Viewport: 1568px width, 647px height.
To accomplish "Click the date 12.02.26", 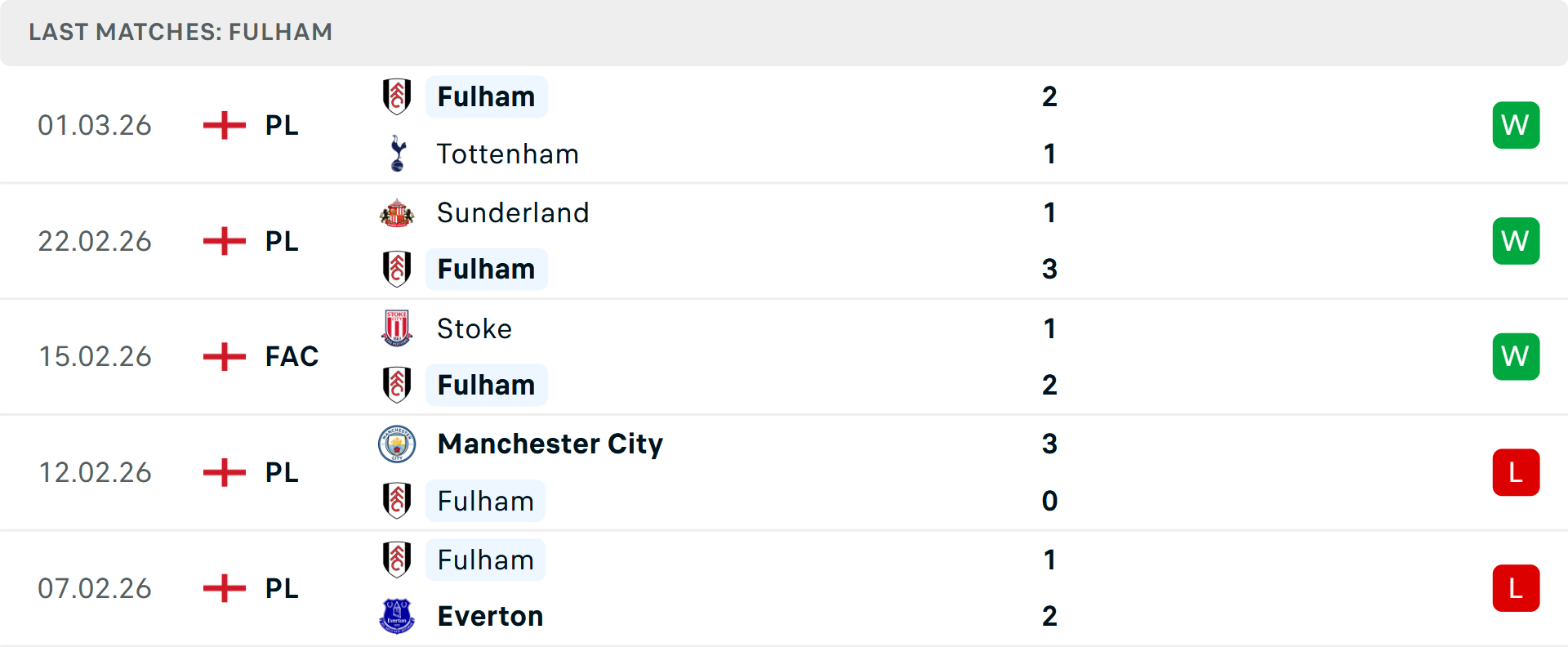I will [95, 472].
